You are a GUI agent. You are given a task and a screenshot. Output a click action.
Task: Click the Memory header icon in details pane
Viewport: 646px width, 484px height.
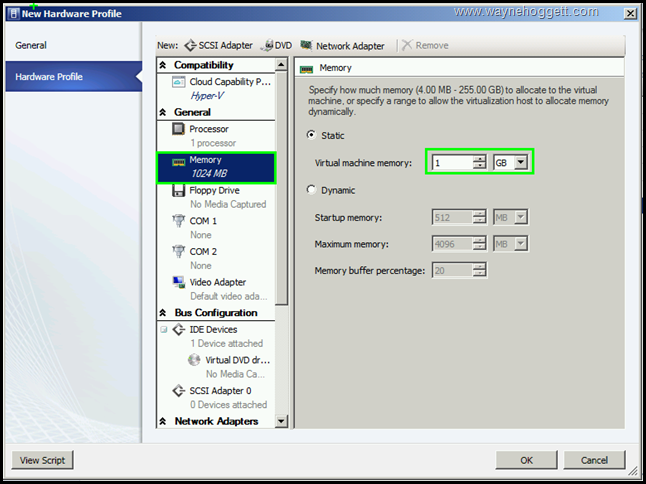(x=307, y=69)
